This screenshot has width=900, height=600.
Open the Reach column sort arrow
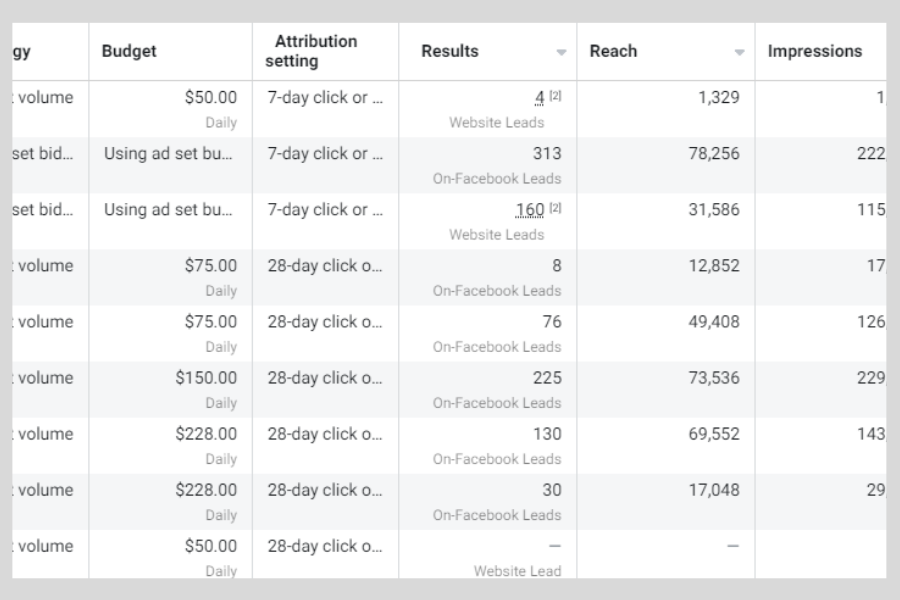[x=739, y=52]
